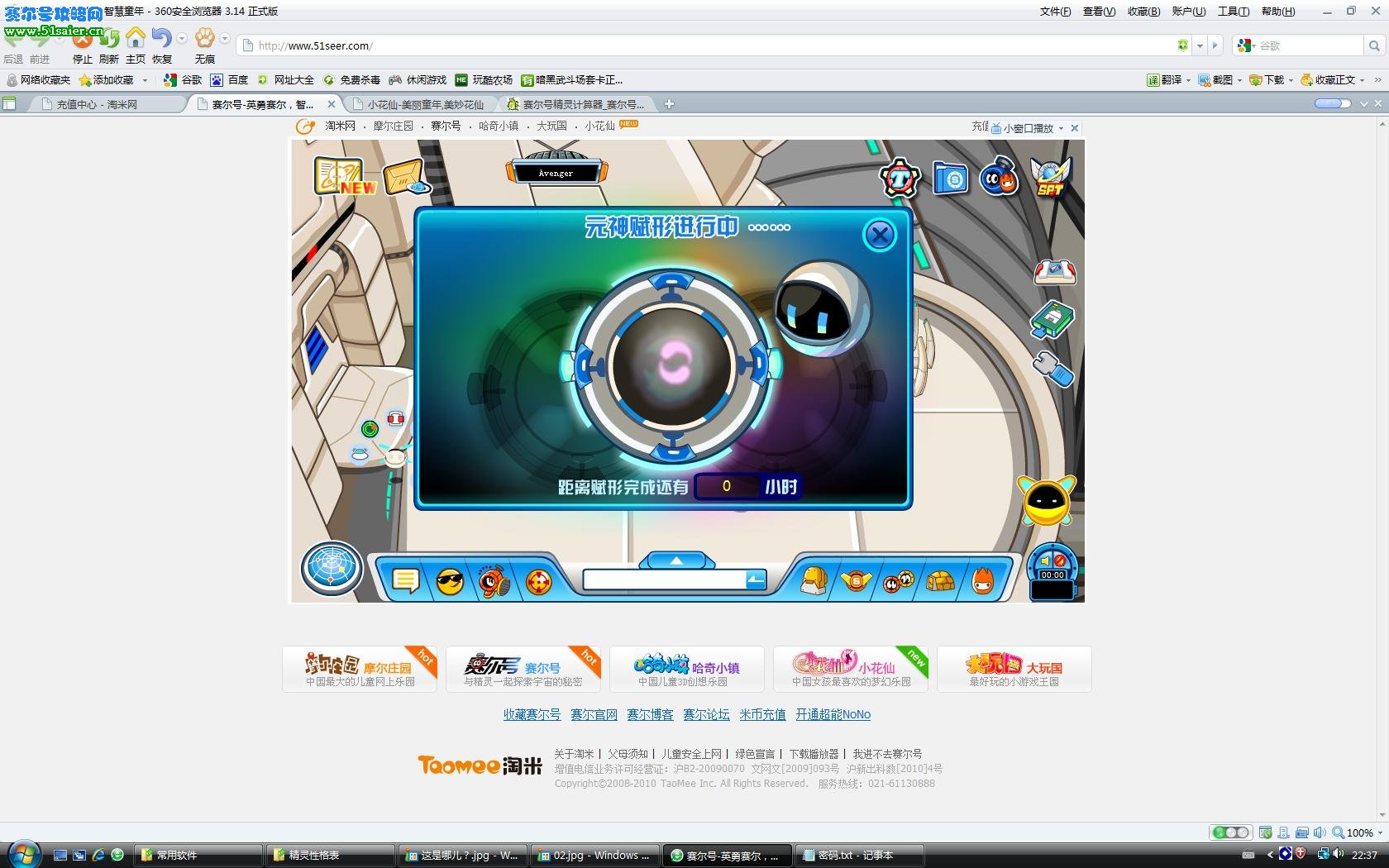Open the two-face friends icon
Image resolution: width=1389 pixels, height=868 pixels.
[x=899, y=582]
